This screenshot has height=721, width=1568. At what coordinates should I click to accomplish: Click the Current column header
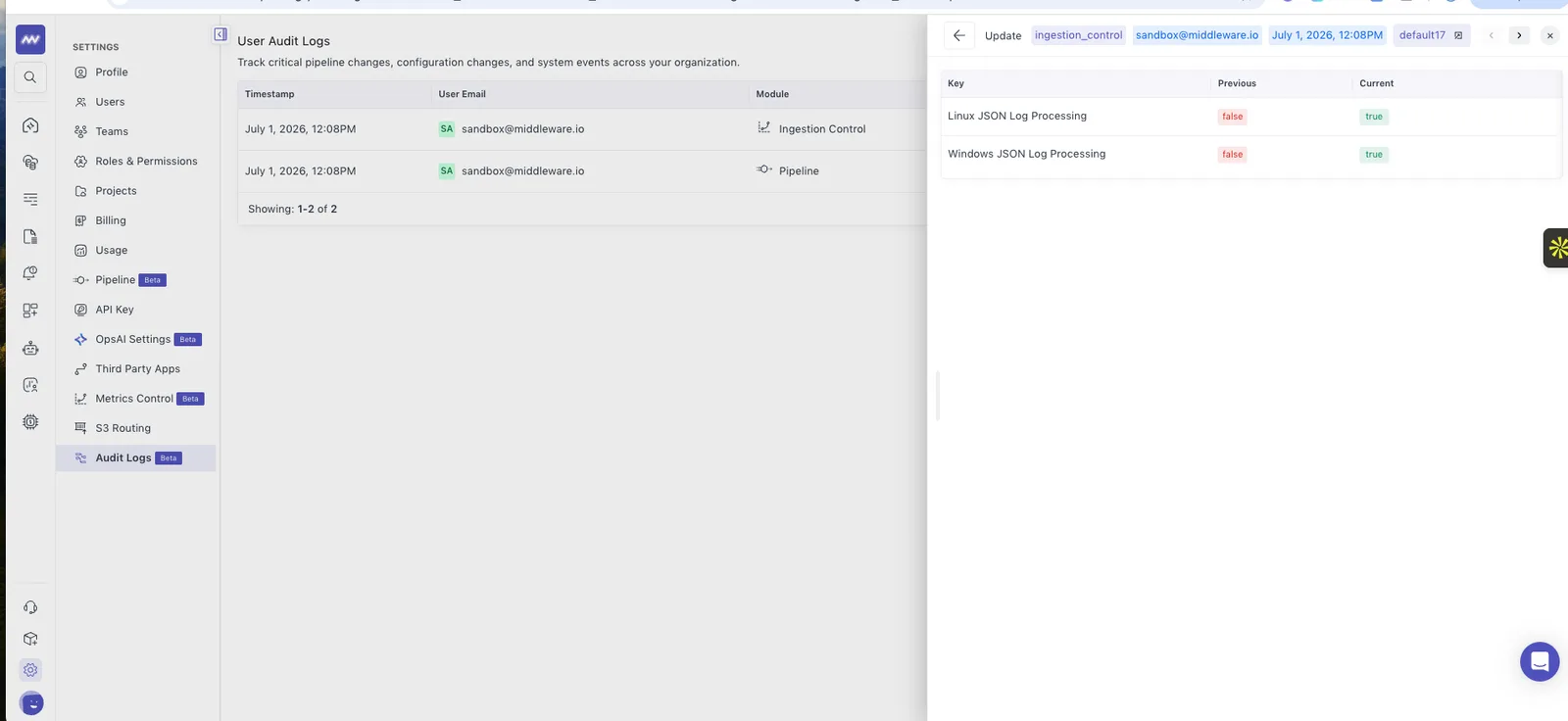pyautogui.click(x=1376, y=83)
